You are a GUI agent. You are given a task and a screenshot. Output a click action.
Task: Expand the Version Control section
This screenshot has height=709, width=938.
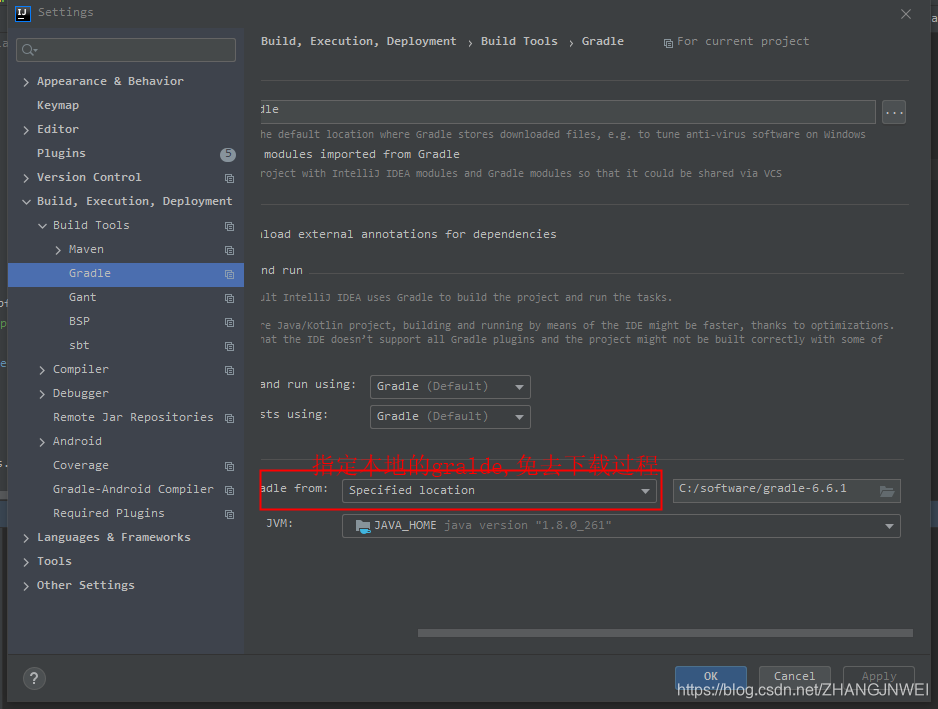click(26, 178)
